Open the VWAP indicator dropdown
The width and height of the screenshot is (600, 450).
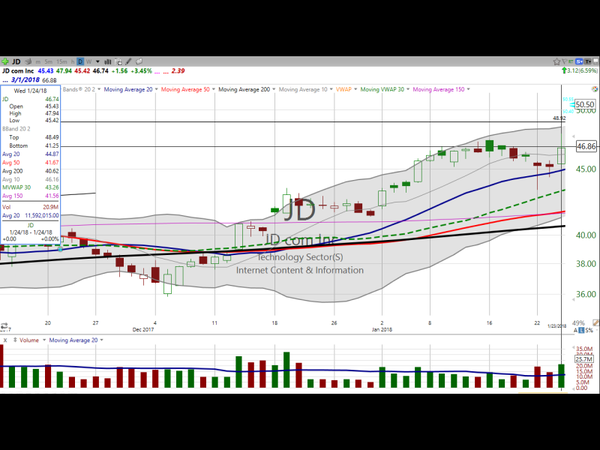coord(355,90)
